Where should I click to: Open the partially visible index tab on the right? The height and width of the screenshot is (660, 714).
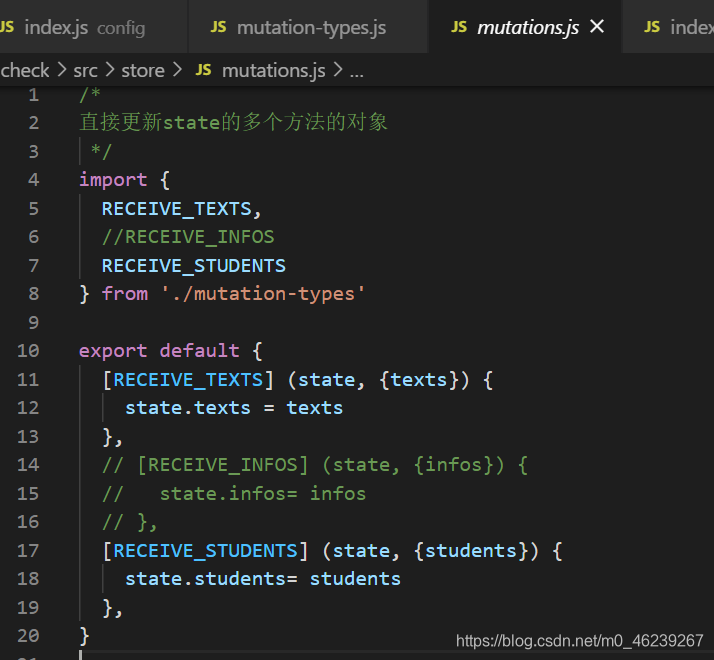coord(668,27)
